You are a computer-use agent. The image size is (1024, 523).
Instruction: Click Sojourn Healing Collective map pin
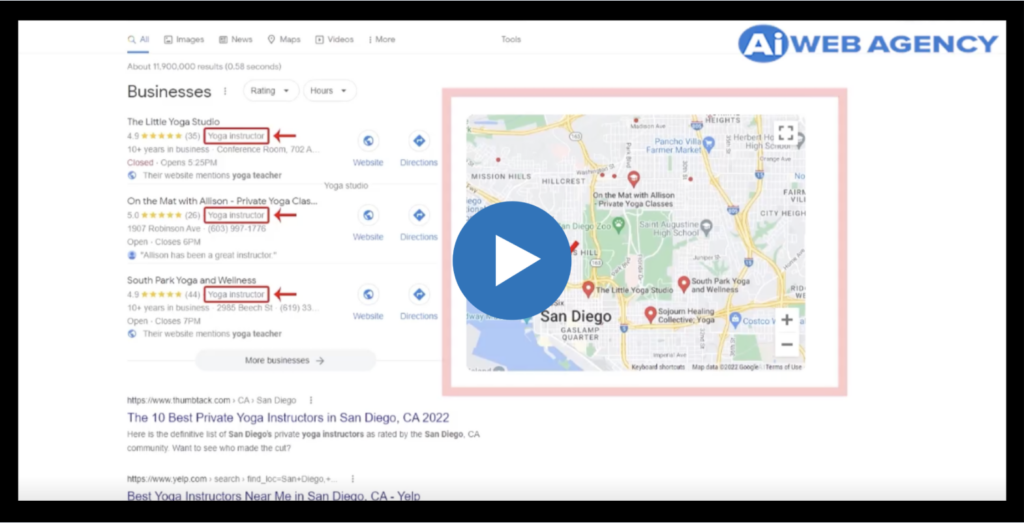coord(650,314)
